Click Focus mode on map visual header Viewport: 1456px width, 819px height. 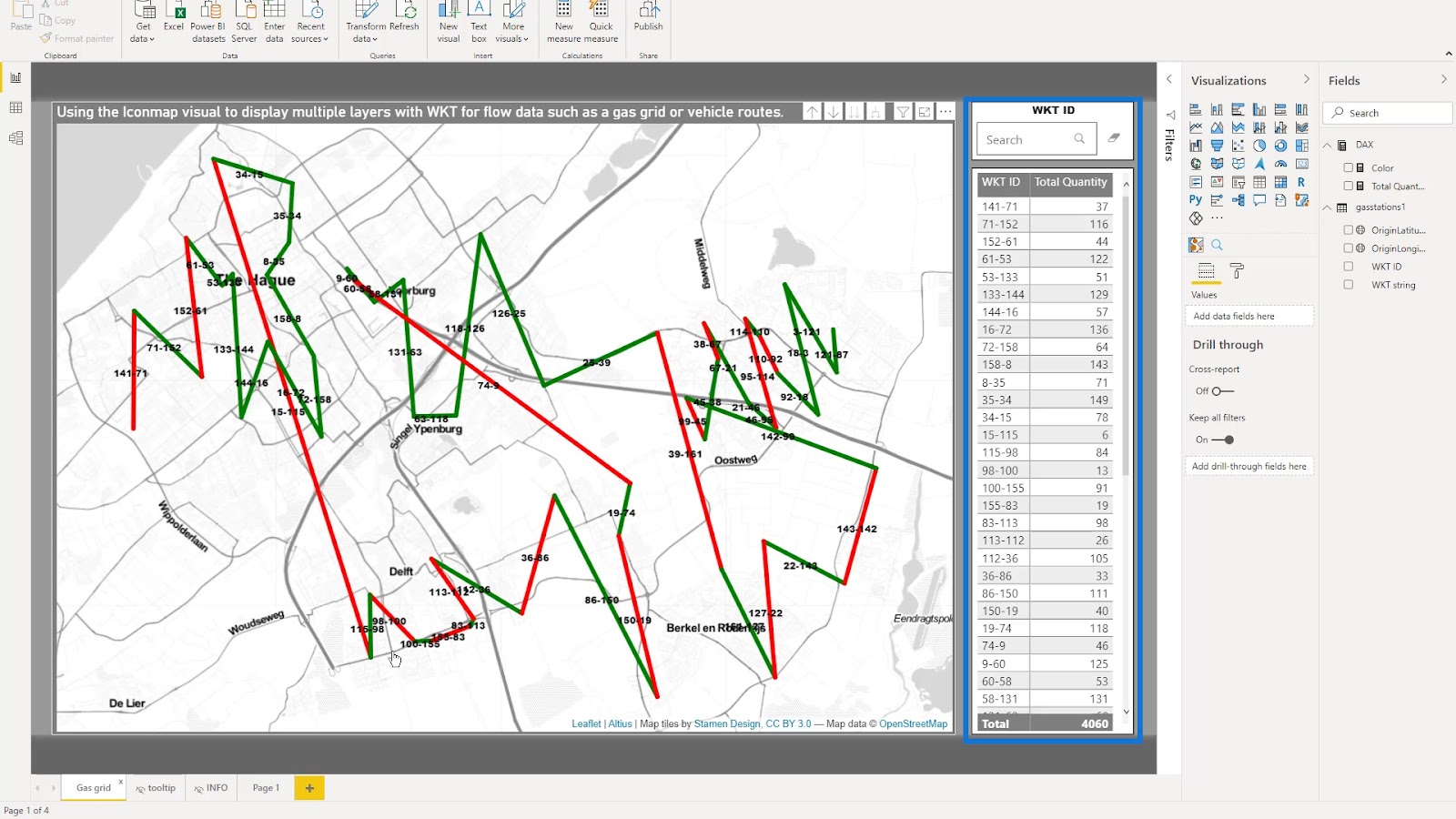click(924, 112)
